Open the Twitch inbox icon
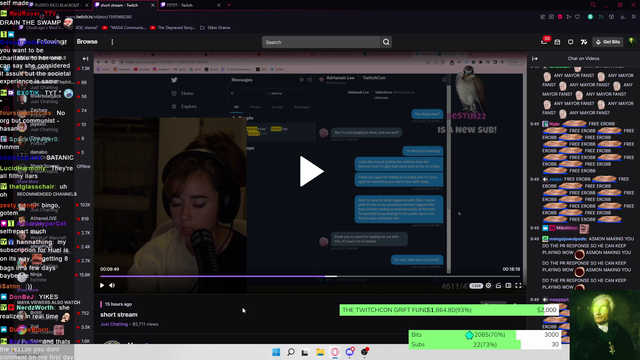This screenshot has height=360, width=640. [557, 42]
